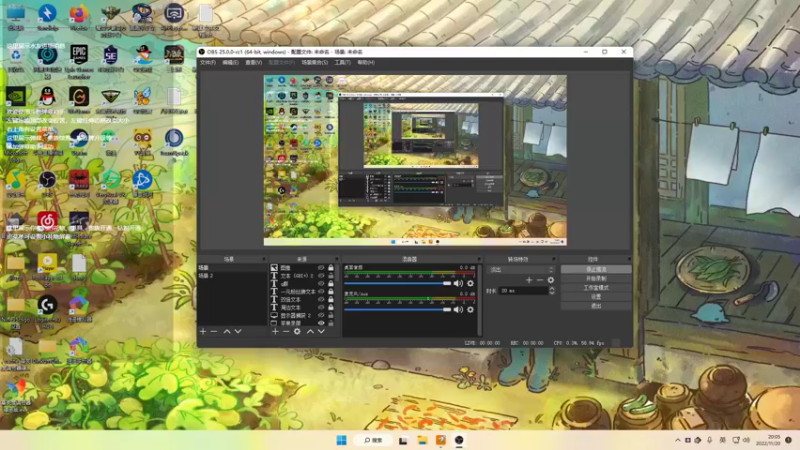Image resolution: width=800 pixels, height=450 pixels.
Task: Pop out the 场景 dock using its header icon
Action: pyautogui.click(x=264, y=259)
